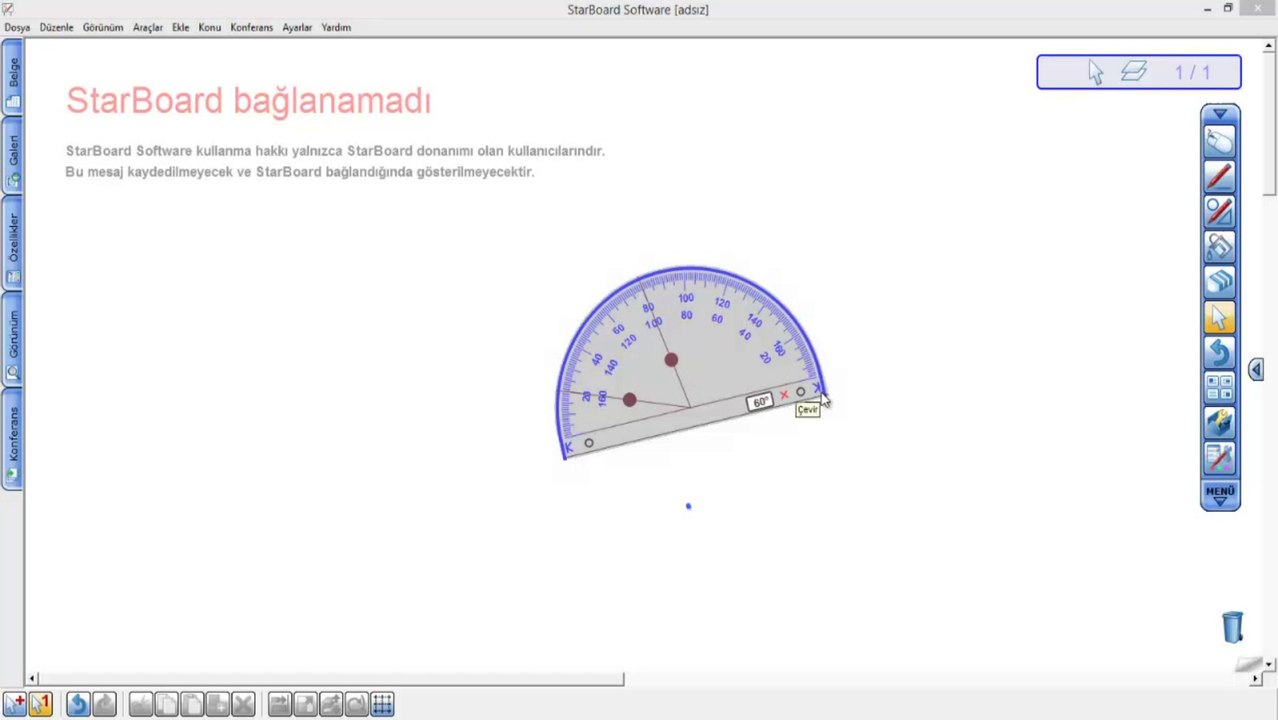Open the Yardım menu

coord(336,27)
